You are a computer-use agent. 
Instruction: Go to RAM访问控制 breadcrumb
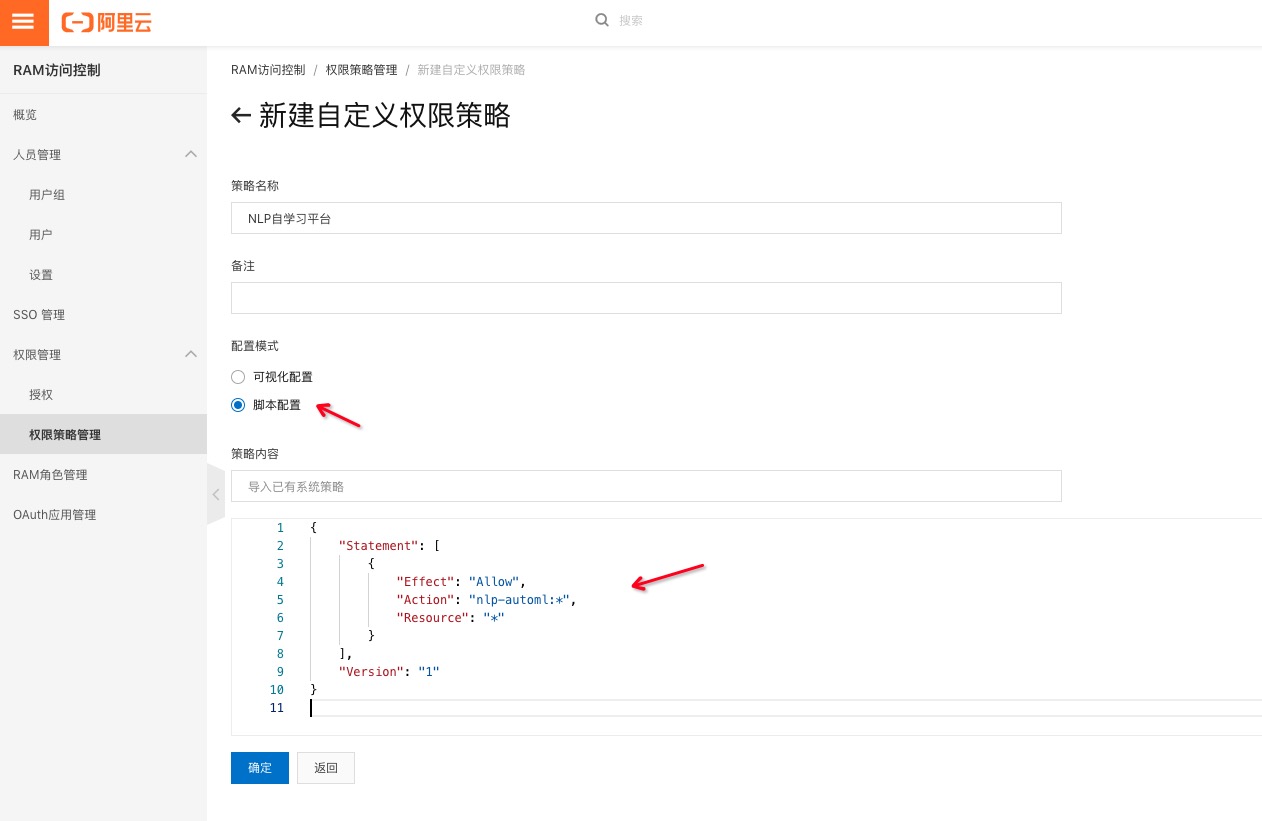tap(268, 70)
